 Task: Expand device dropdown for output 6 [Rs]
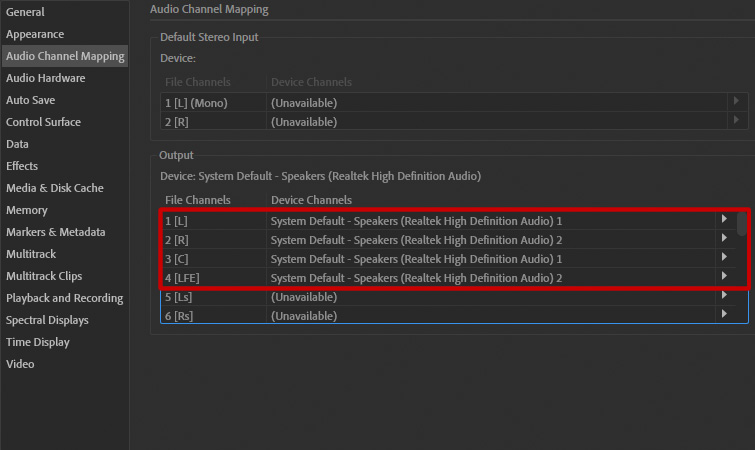724,315
